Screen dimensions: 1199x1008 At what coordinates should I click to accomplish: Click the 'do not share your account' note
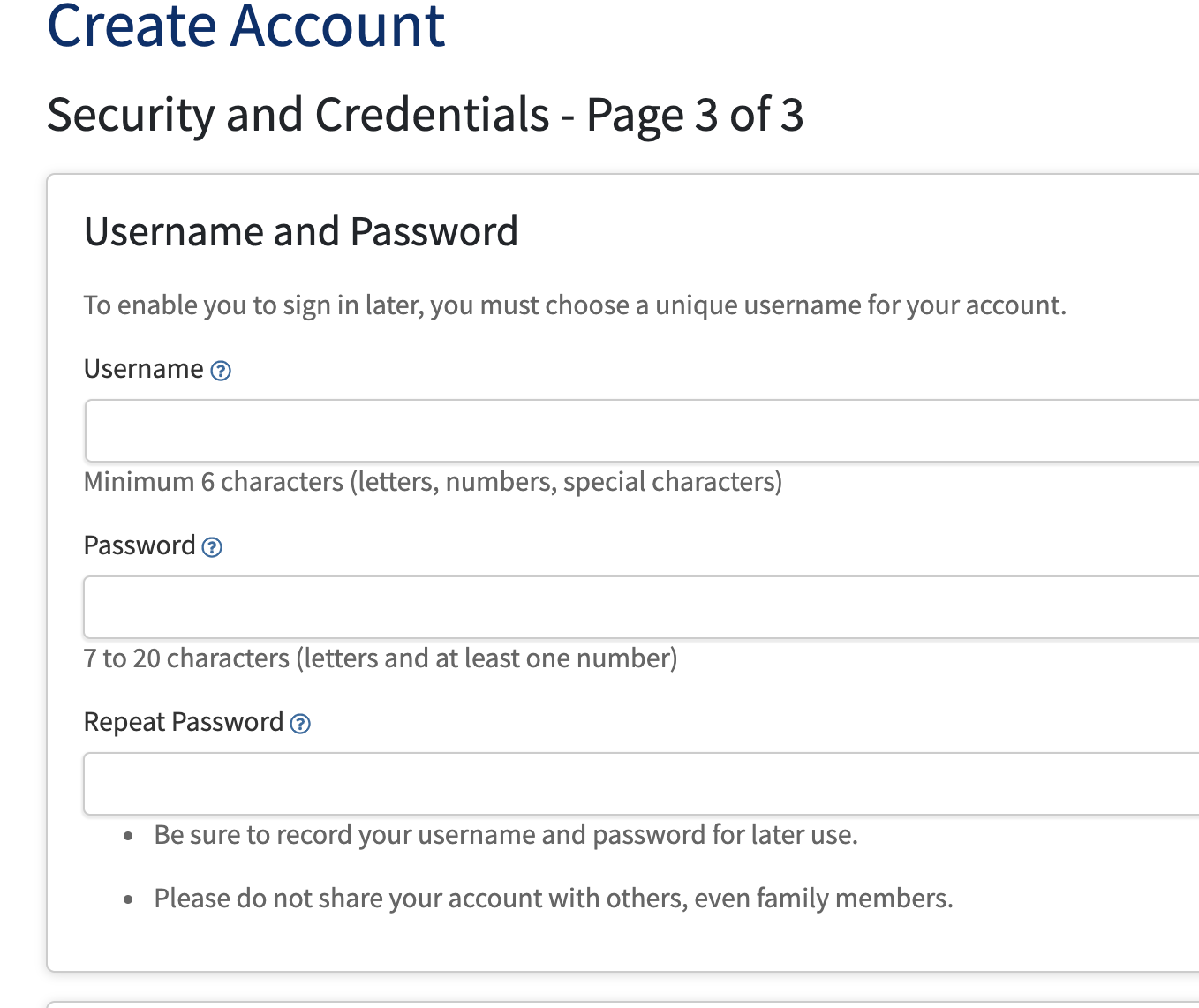(x=554, y=899)
